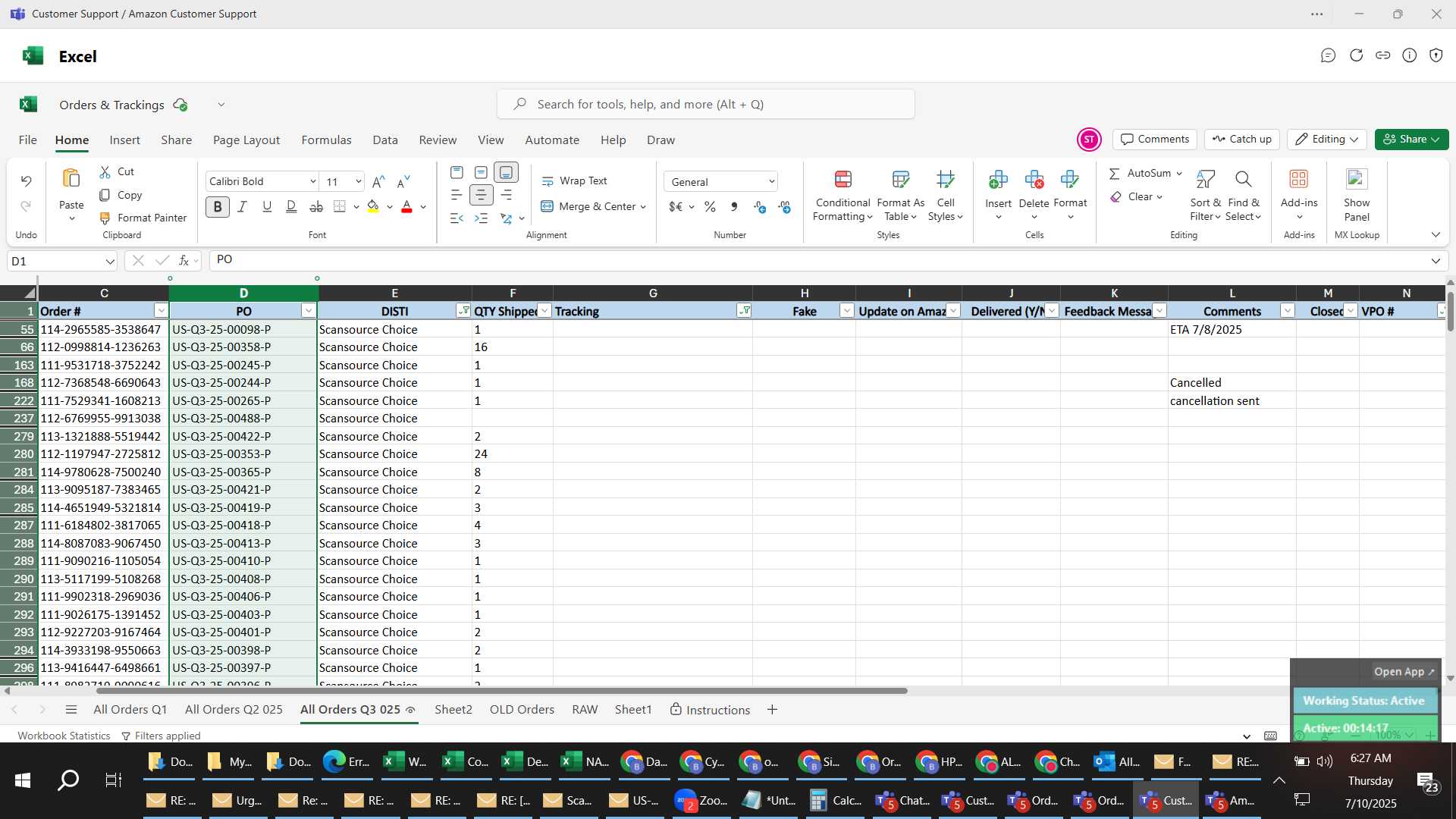Toggle Italic formatting button
This screenshot has height=819, width=1456.
pos(242,206)
